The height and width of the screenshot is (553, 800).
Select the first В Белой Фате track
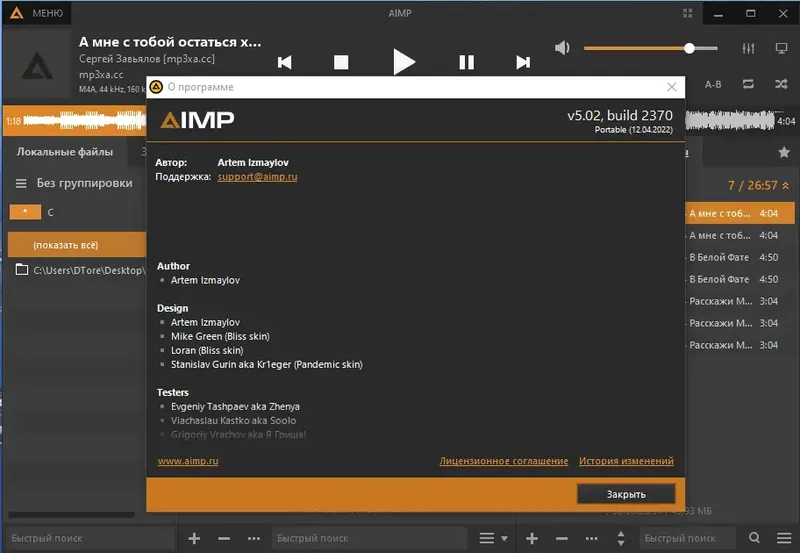coord(739,257)
